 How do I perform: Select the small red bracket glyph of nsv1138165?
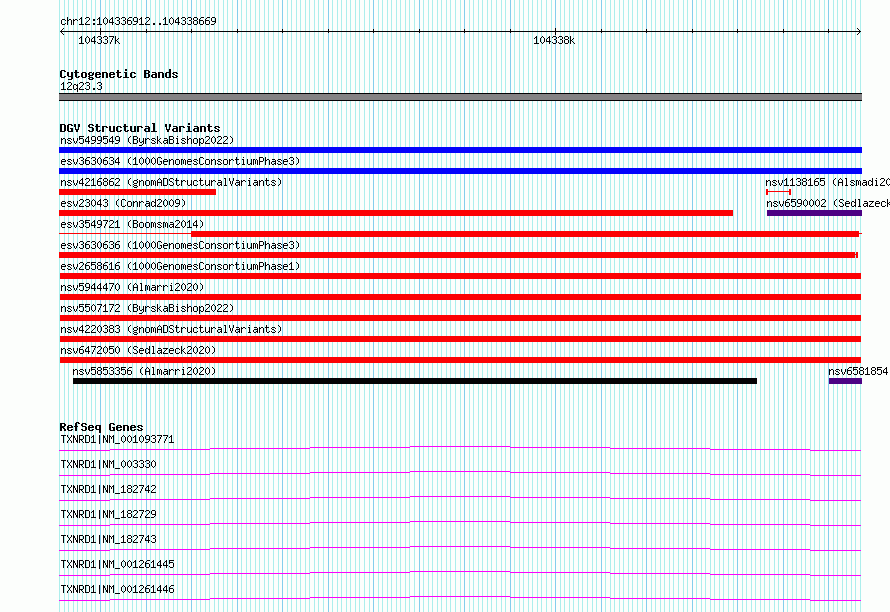coord(778,192)
